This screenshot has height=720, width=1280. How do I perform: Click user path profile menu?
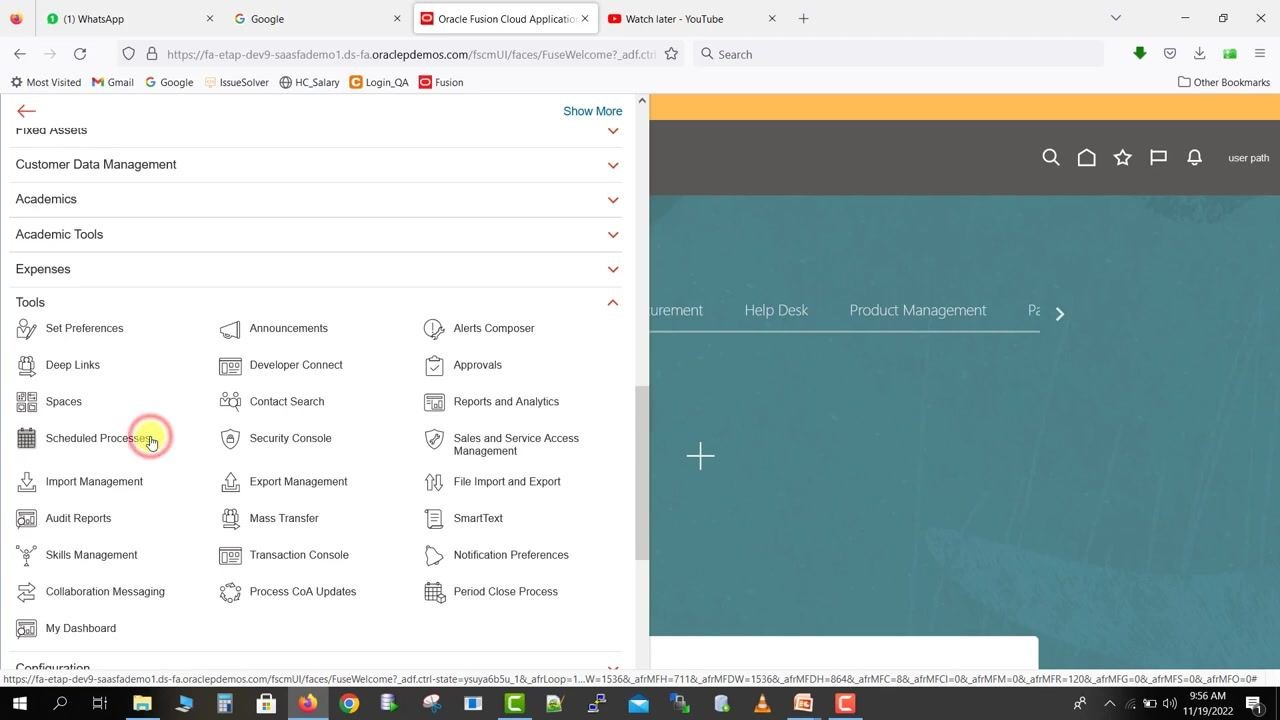1248,158
